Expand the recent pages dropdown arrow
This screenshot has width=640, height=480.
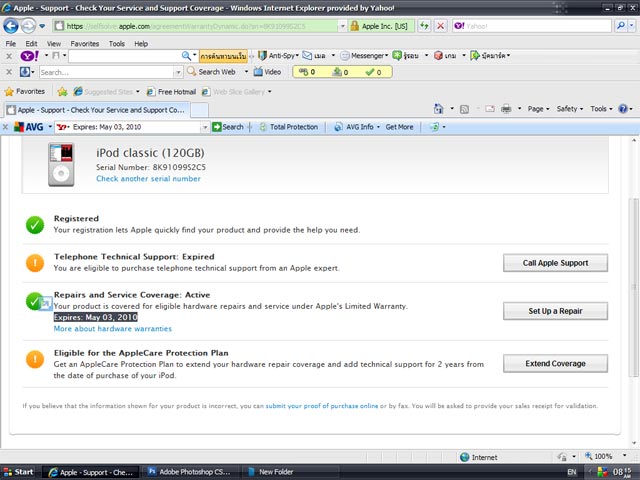(42, 26)
